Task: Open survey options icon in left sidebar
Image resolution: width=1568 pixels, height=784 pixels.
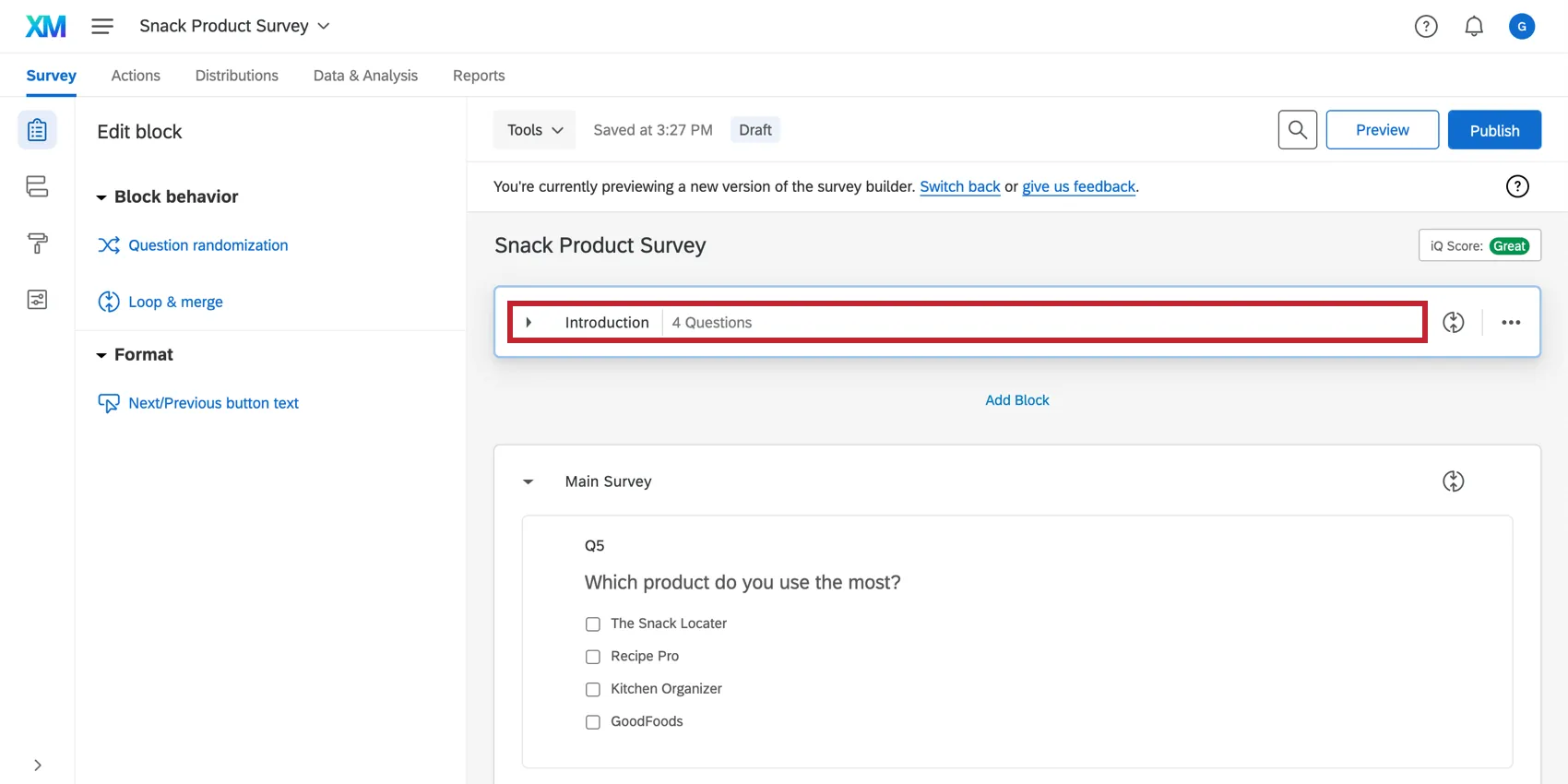Action: (x=37, y=300)
